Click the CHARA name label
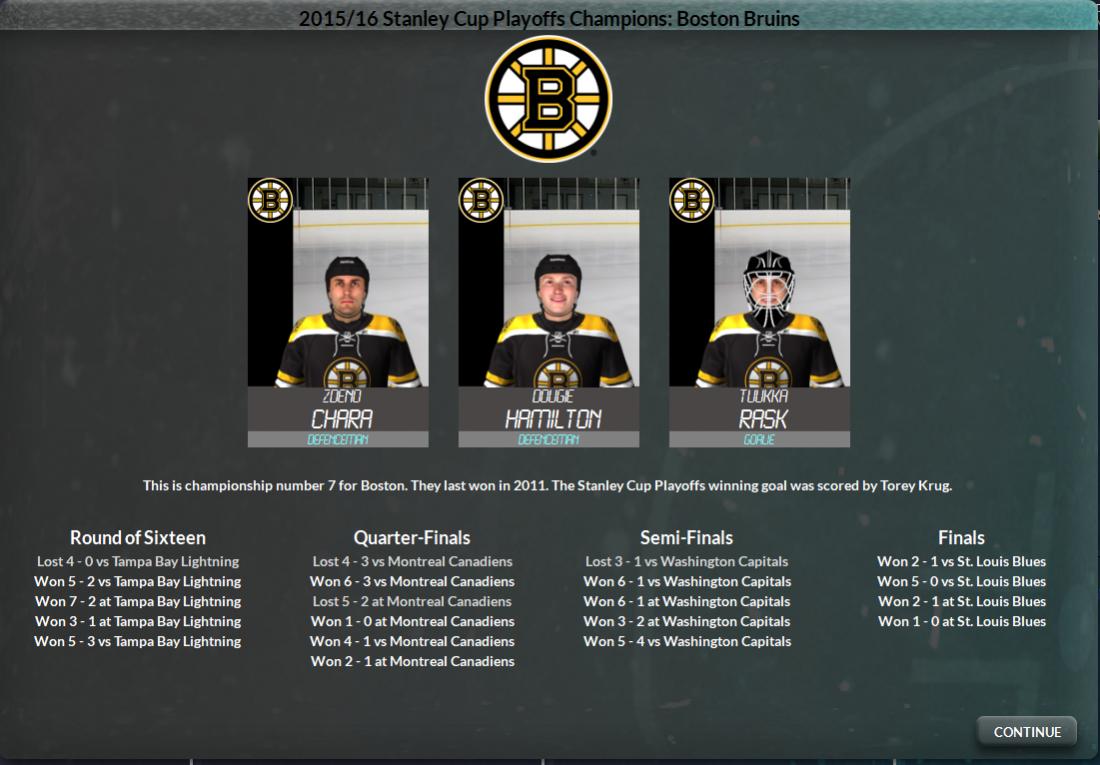1100x765 pixels. 342,419
